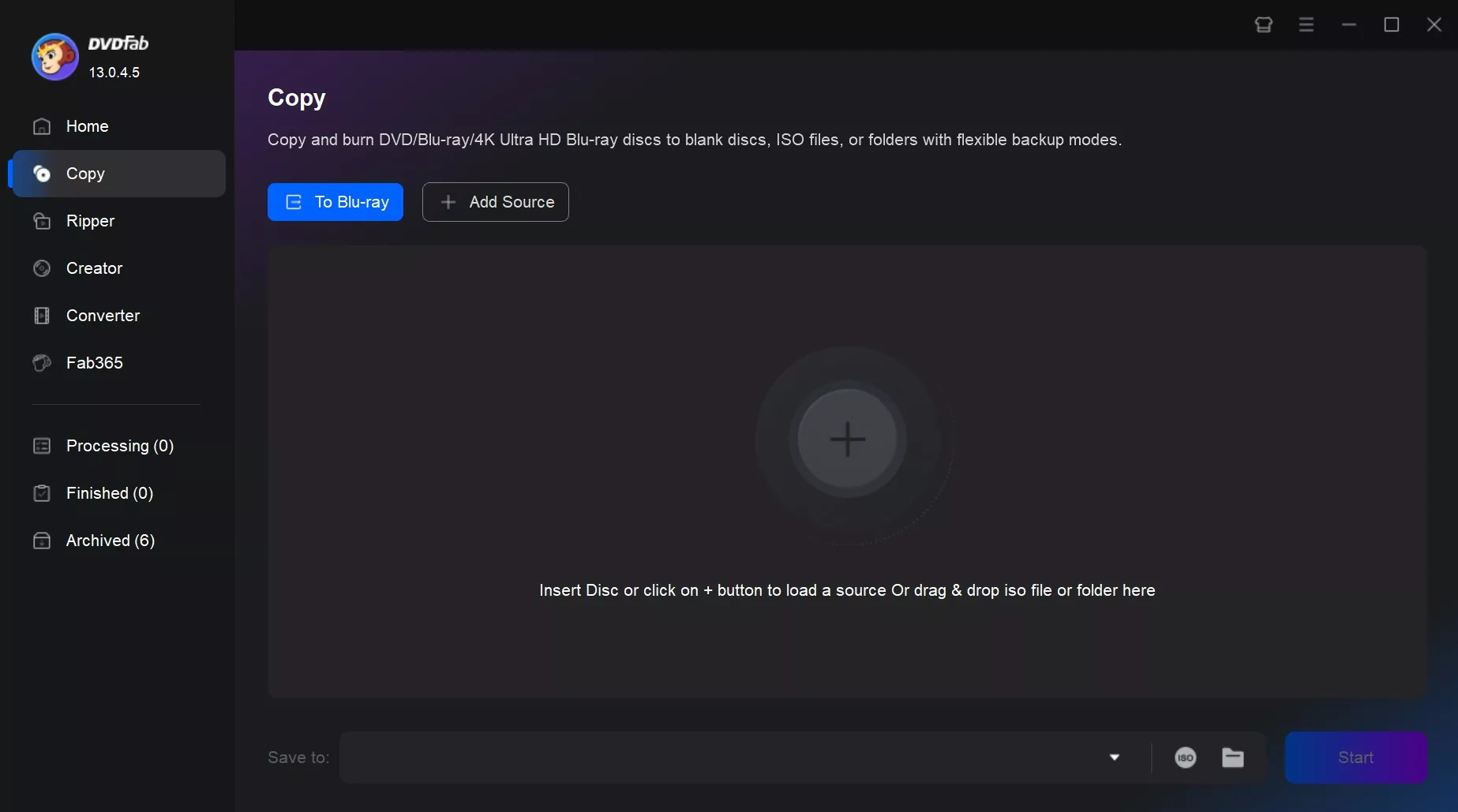Open the Copy module in sidebar

click(x=84, y=174)
